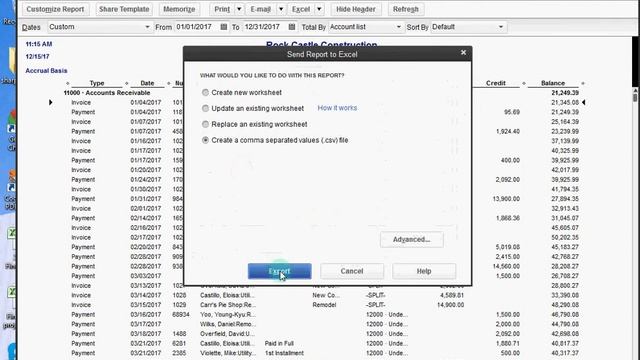Click the Export button
This screenshot has width=640, height=360.
coord(280,271)
